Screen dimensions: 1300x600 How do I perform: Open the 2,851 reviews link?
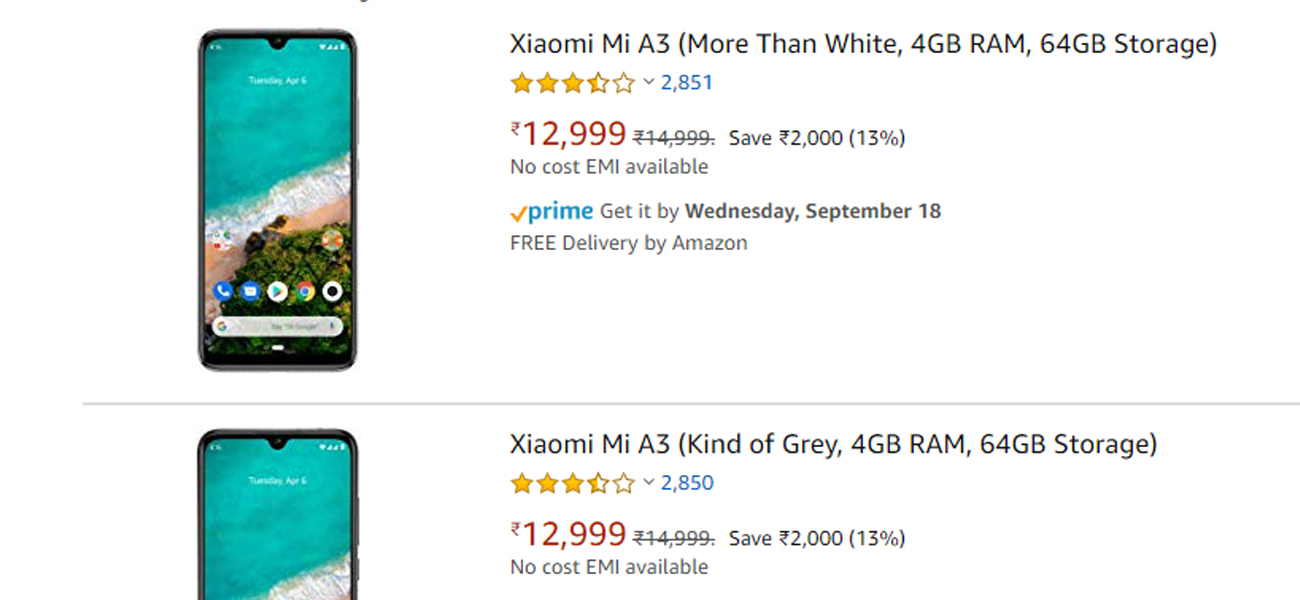point(687,83)
